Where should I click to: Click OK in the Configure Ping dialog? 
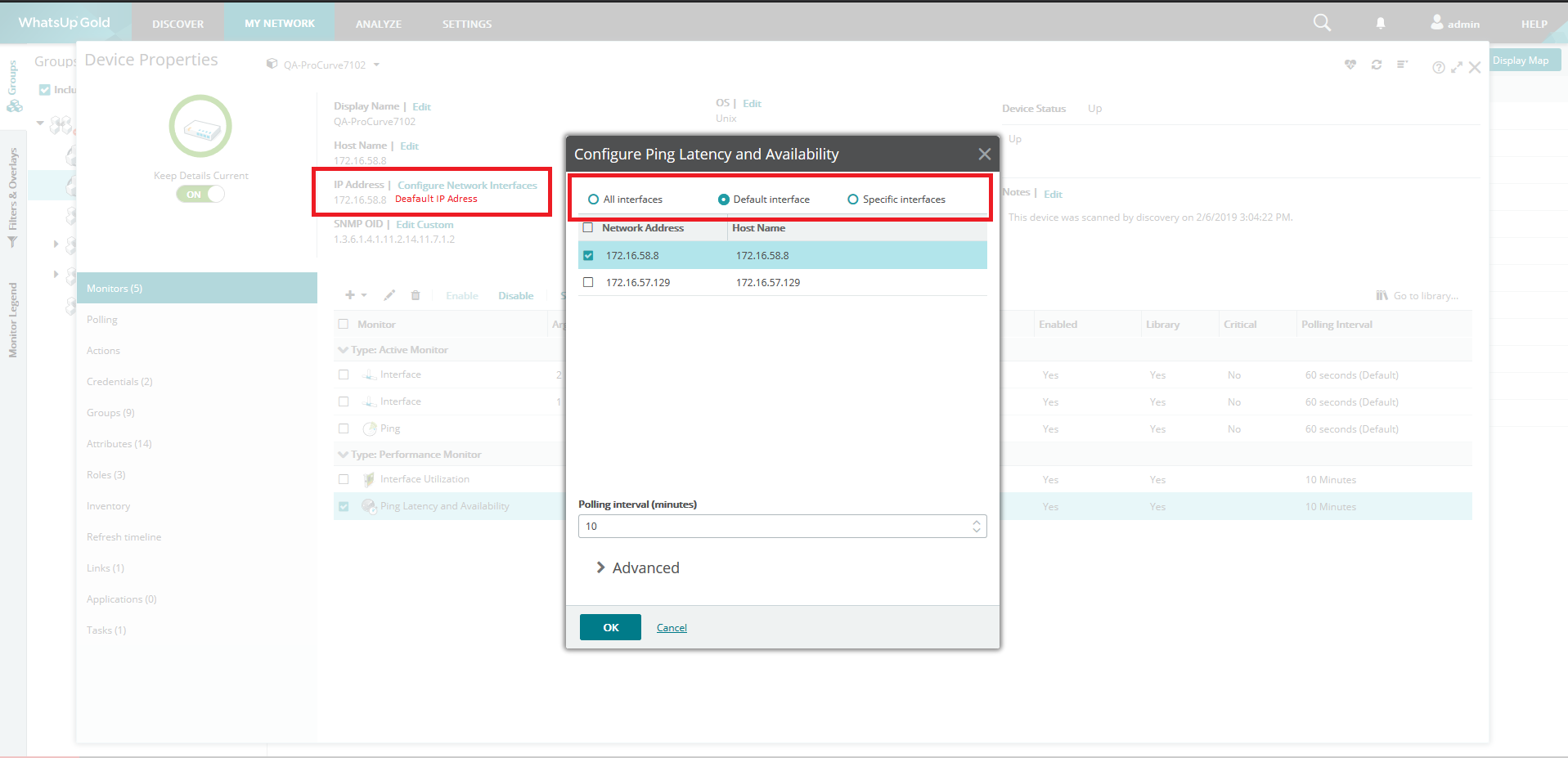609,627
